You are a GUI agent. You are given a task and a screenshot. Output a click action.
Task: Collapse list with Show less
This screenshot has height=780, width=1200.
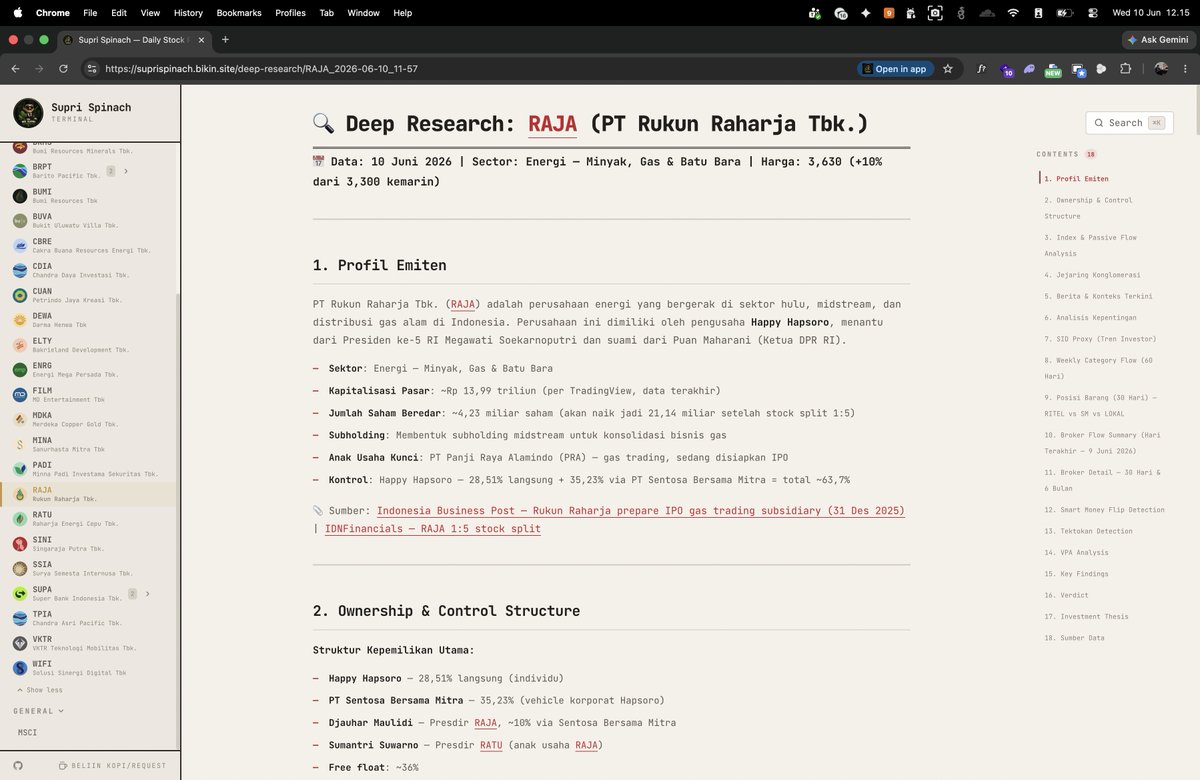(x=40, y=690)
